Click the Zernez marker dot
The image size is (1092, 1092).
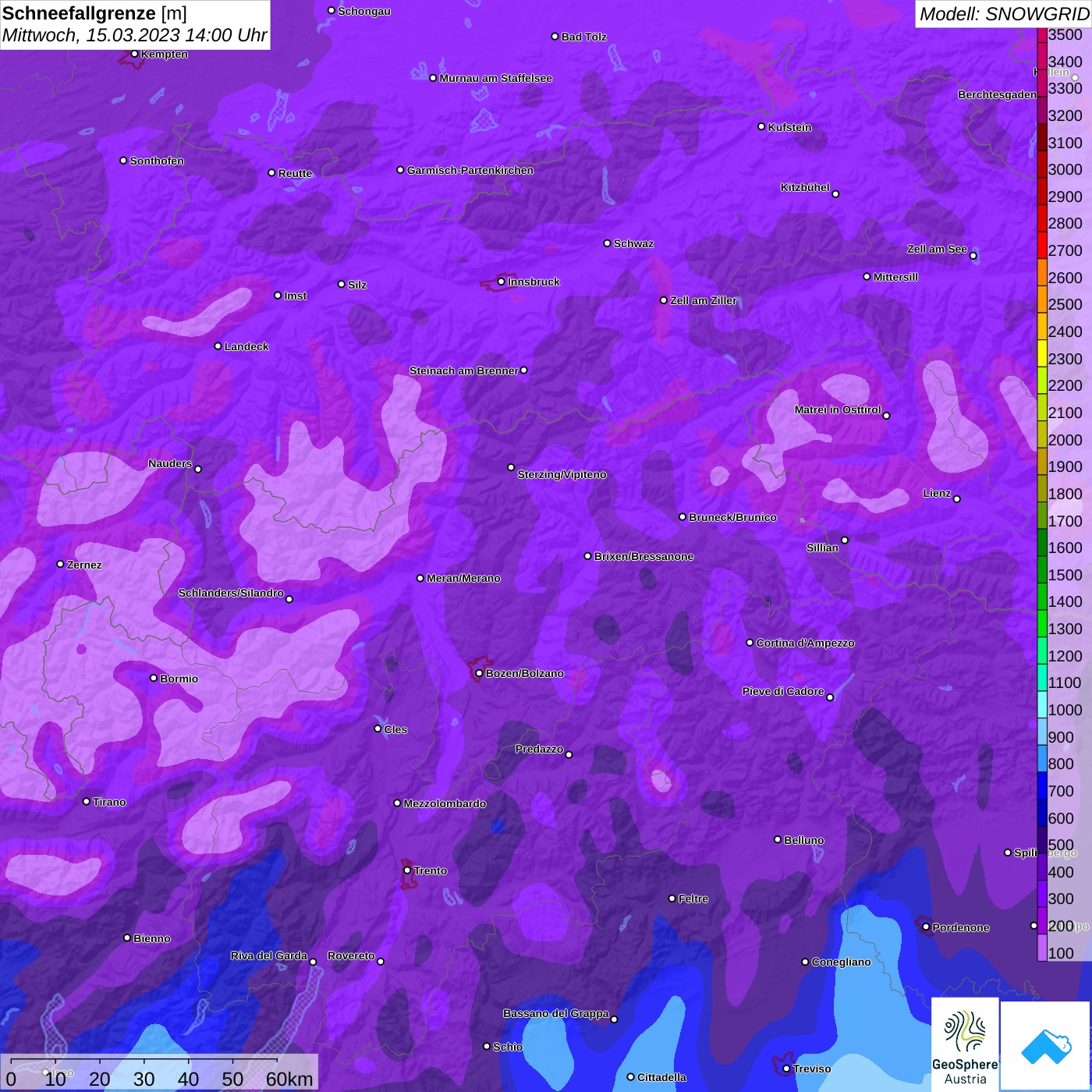[x=60, y=564]
